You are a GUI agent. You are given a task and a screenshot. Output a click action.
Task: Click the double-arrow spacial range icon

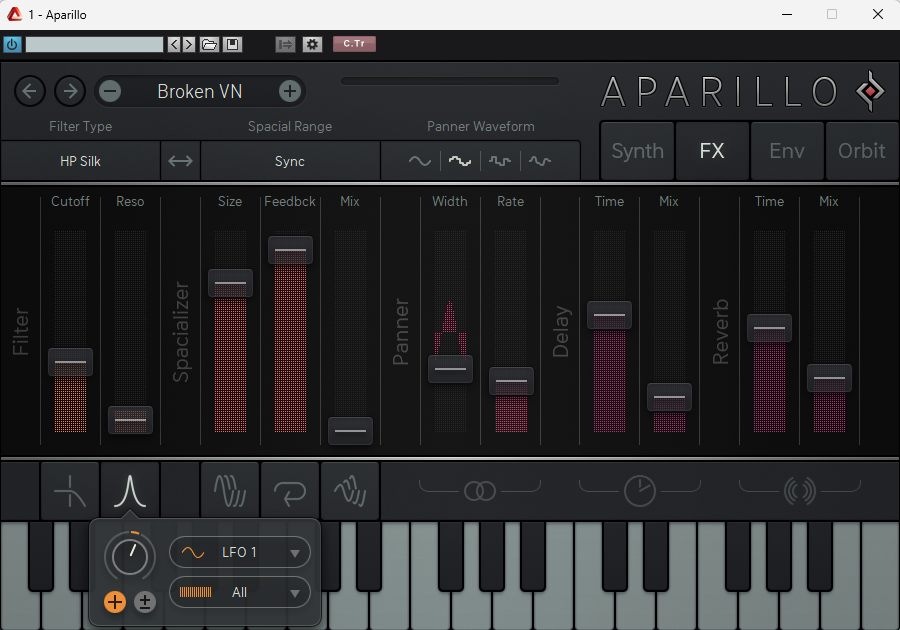pos(180,161)
